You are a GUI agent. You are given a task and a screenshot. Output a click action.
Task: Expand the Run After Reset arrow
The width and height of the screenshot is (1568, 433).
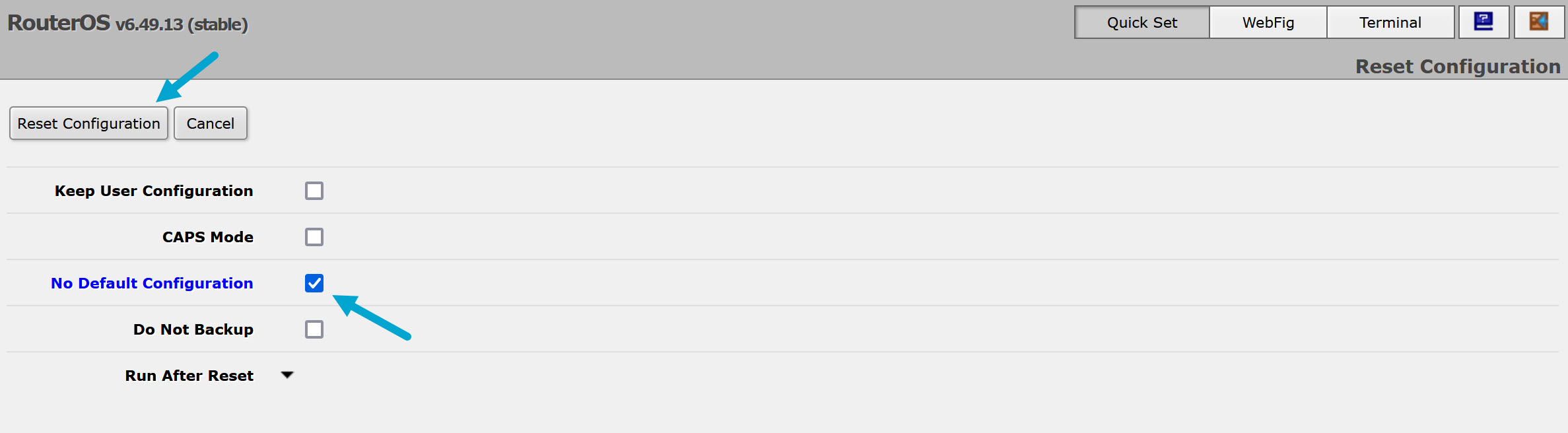click(287, 375)
